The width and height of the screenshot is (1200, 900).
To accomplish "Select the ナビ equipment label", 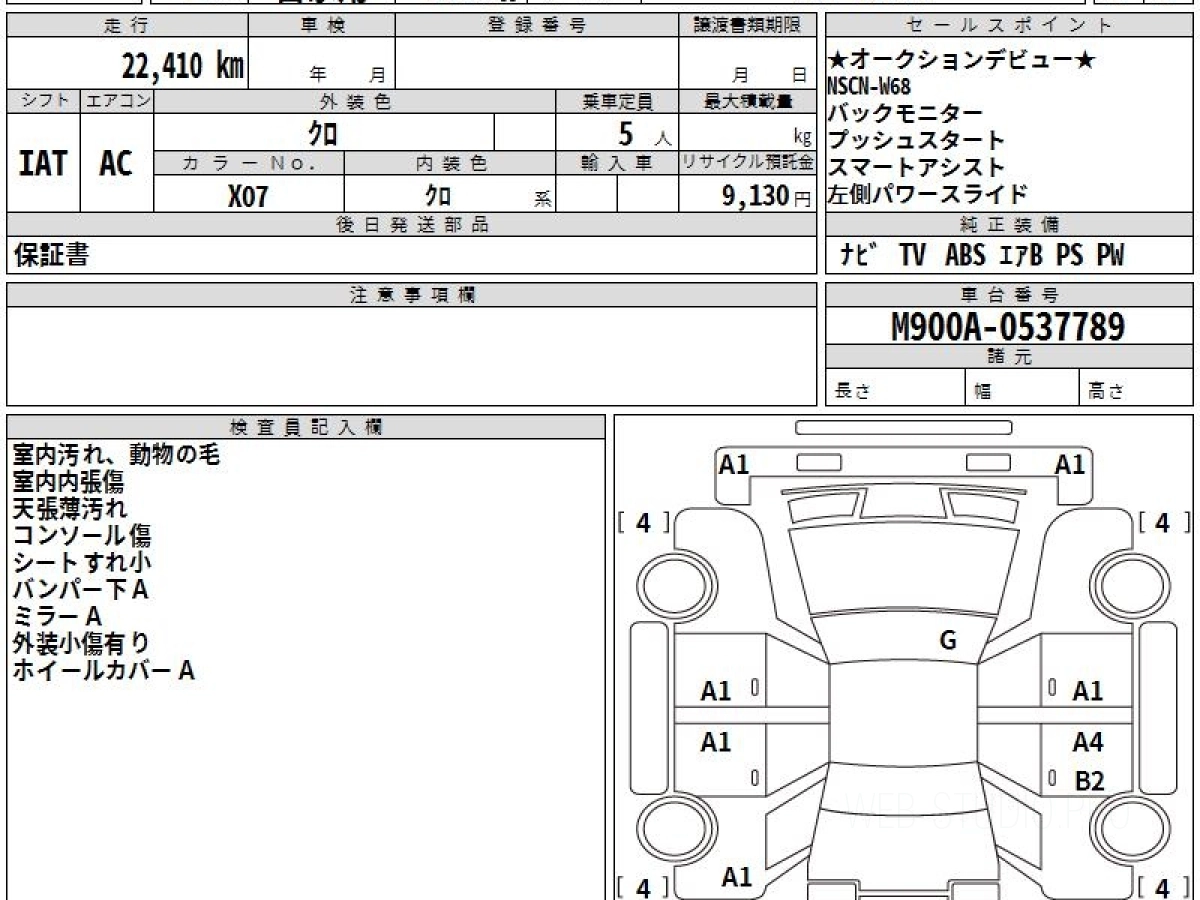I will pyautogui.click(x=859, y=256).
